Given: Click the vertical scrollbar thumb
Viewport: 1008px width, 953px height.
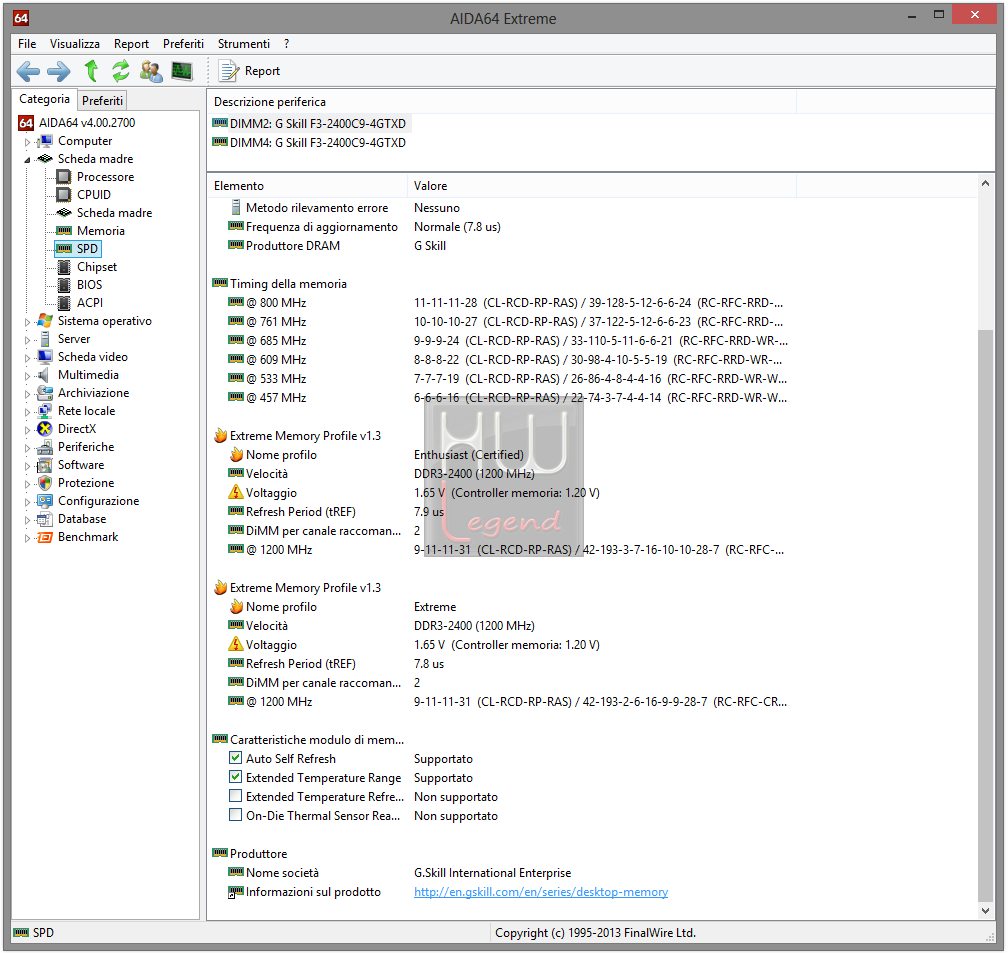Looking at the screenshot, I should pyautogui.click(x=986, y=615).
